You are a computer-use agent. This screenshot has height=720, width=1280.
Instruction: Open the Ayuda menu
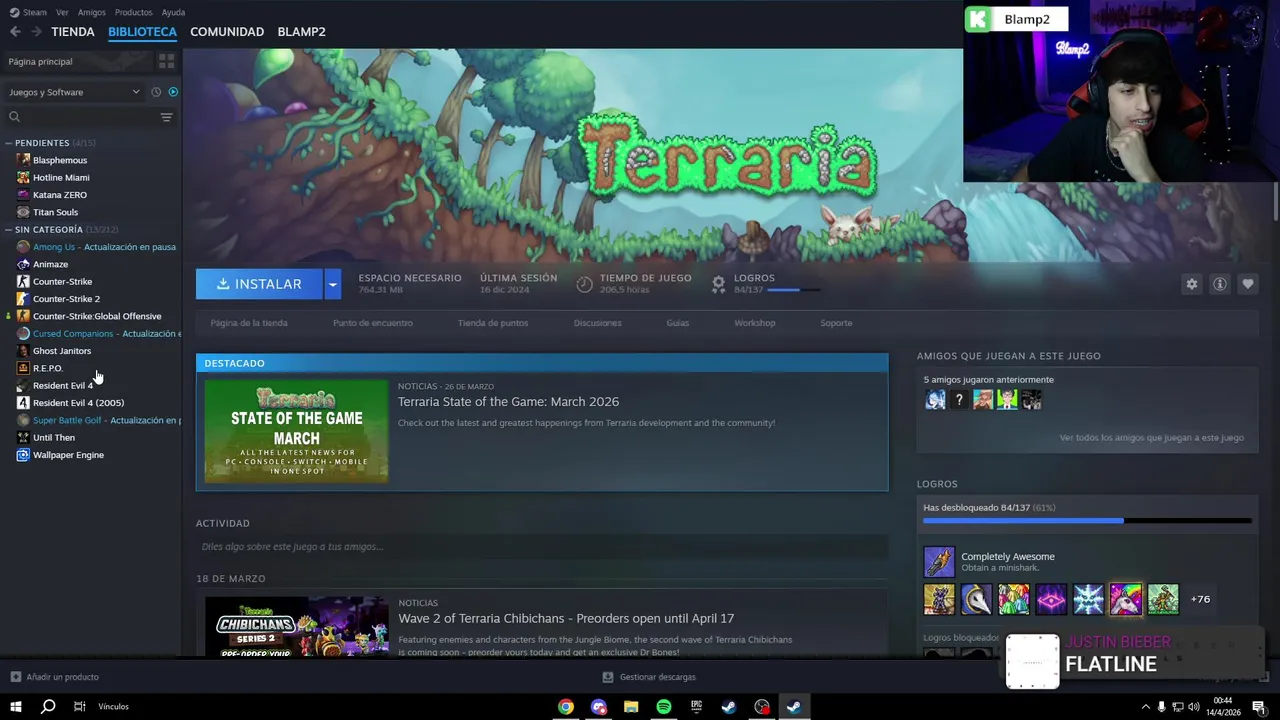point(173,12)
